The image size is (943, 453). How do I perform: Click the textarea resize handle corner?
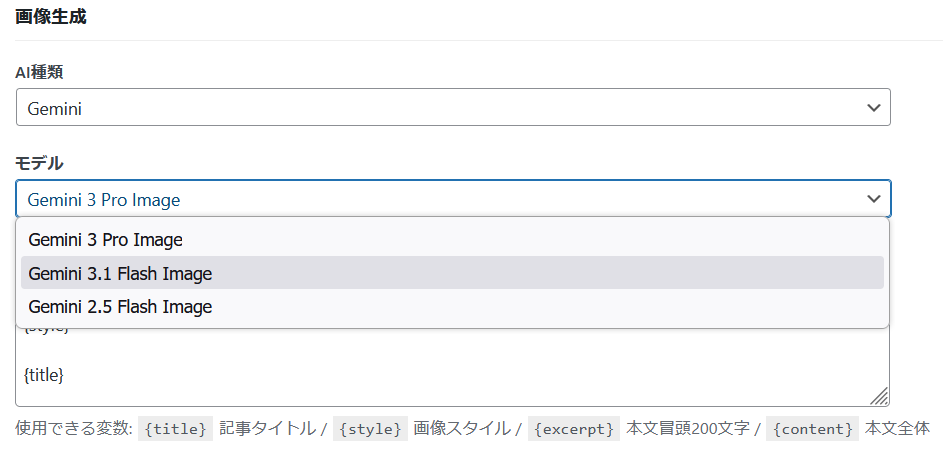coord(879,396)
